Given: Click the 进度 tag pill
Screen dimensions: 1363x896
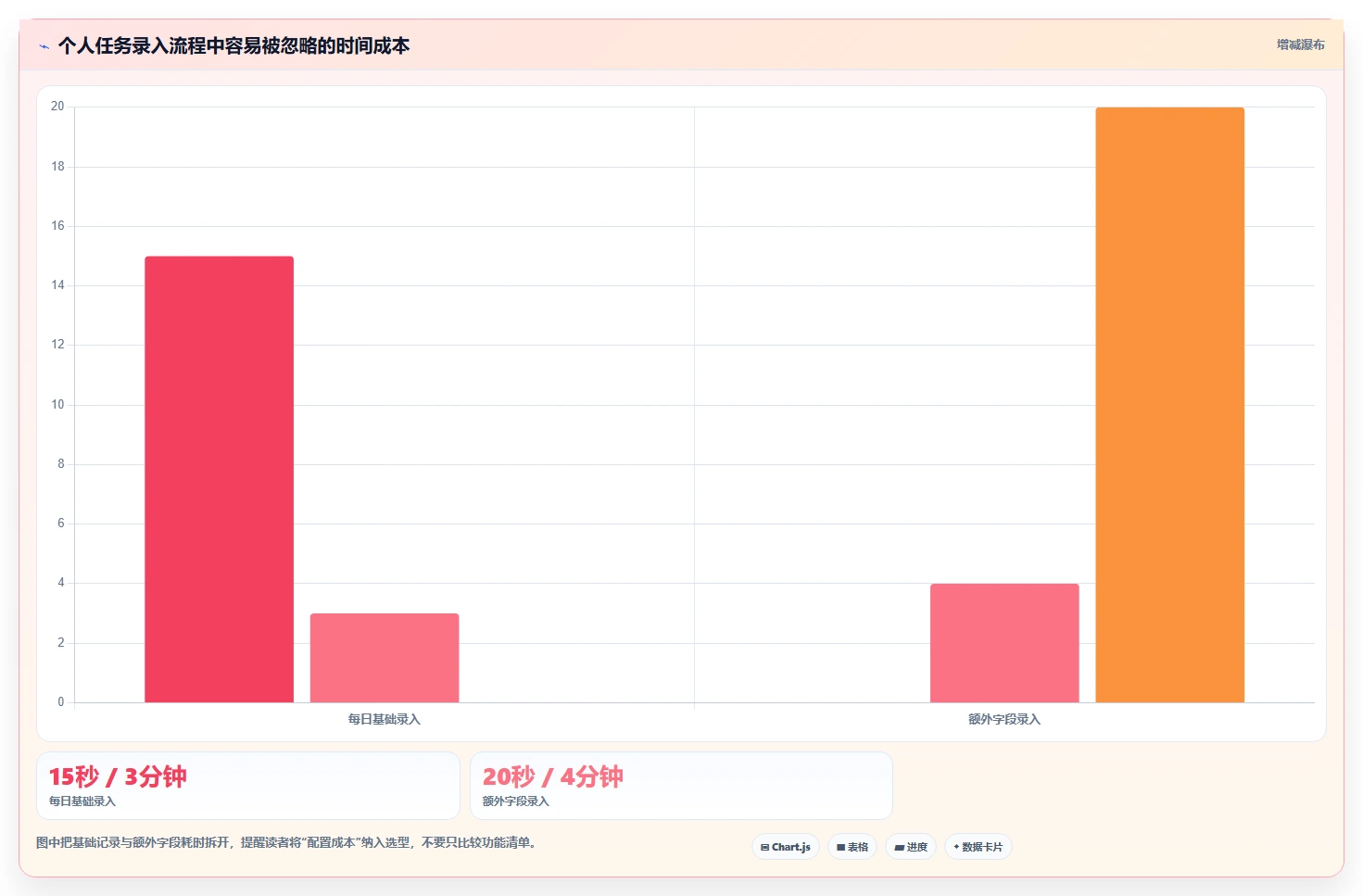Looking at the screenshot, I should pyautogui.click(x=911, y=847).
